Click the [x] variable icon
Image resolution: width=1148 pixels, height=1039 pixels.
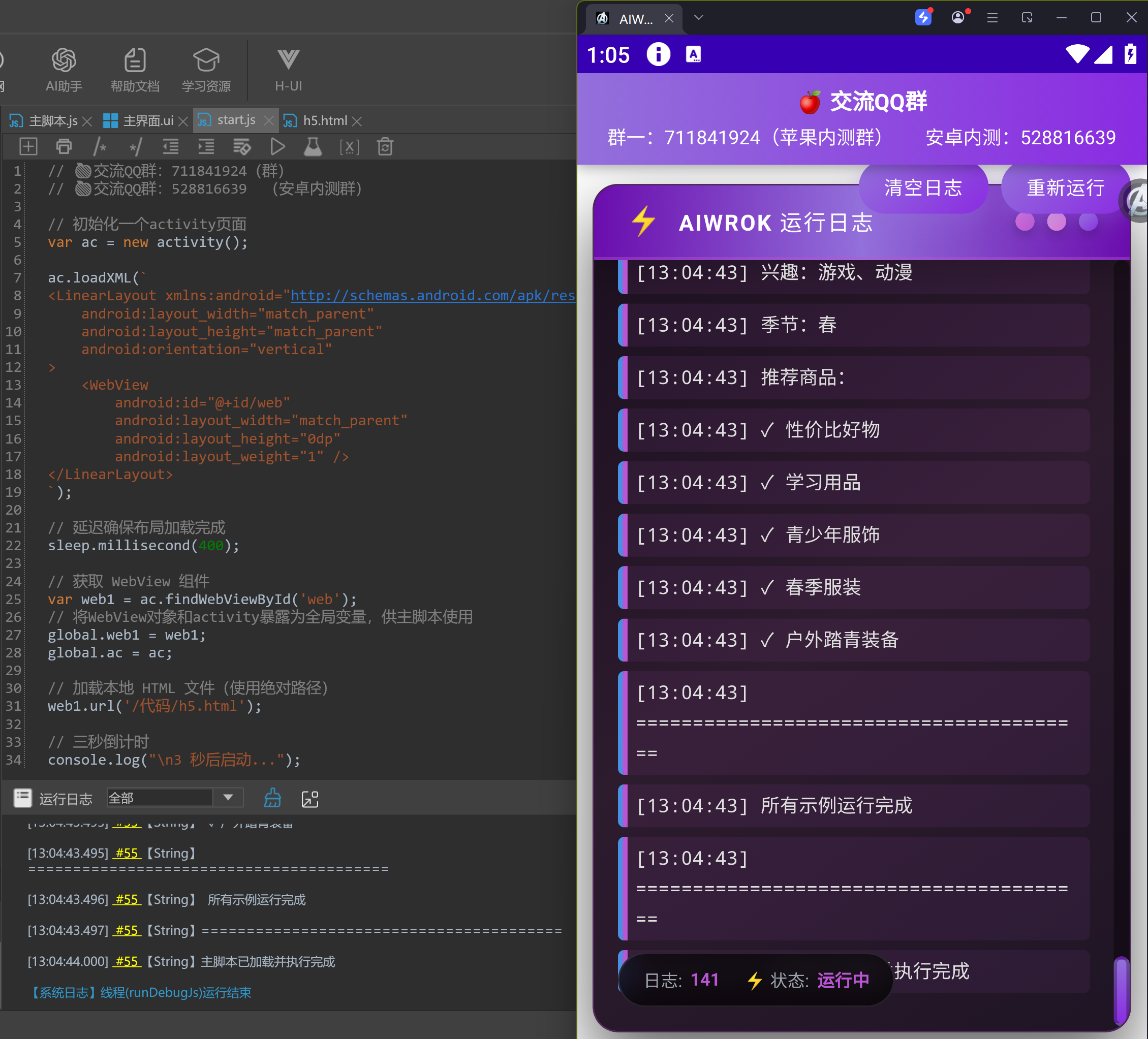(x=349, y=147)
